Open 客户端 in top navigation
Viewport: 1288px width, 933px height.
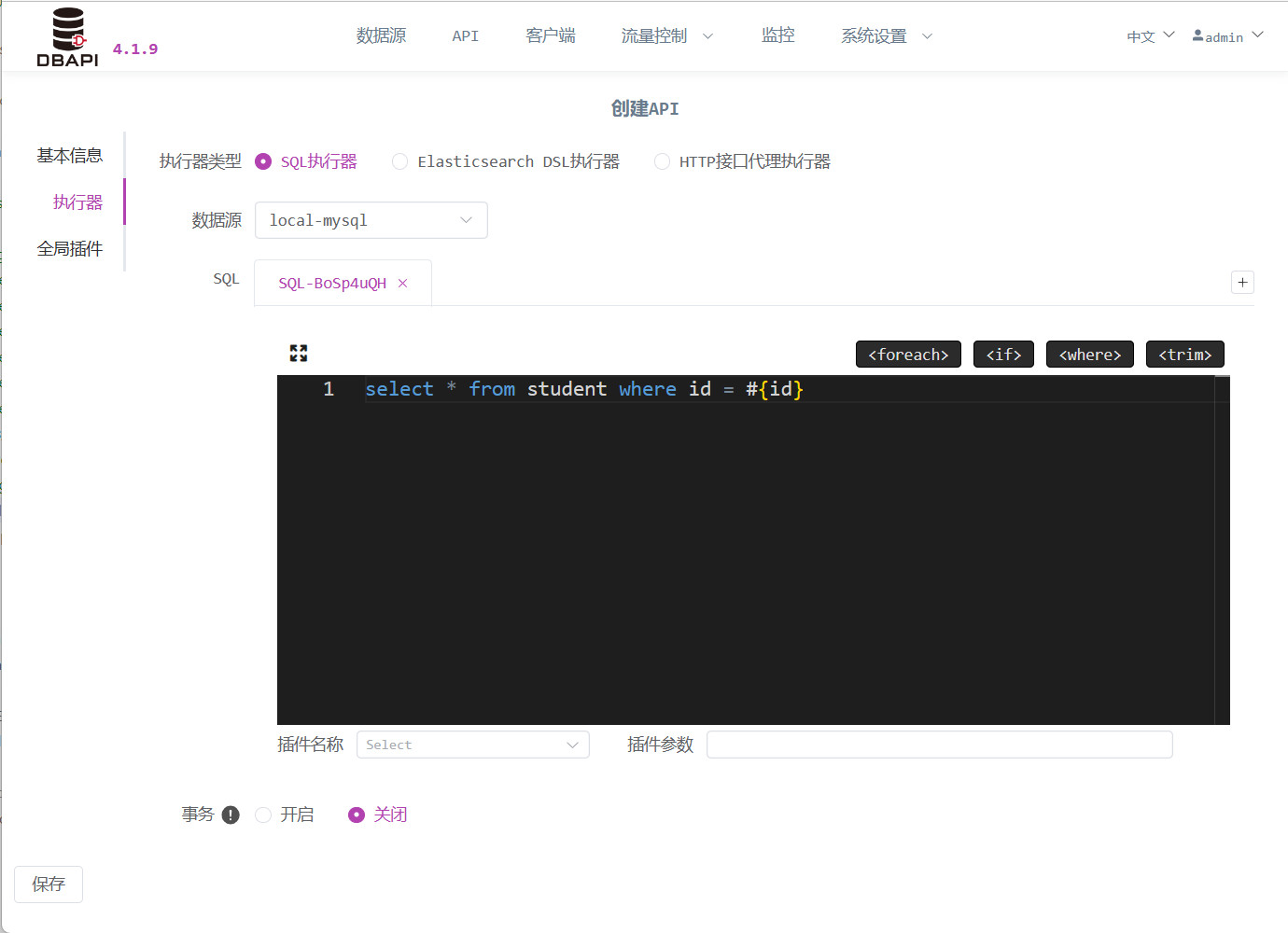click(x=551, y=35)
